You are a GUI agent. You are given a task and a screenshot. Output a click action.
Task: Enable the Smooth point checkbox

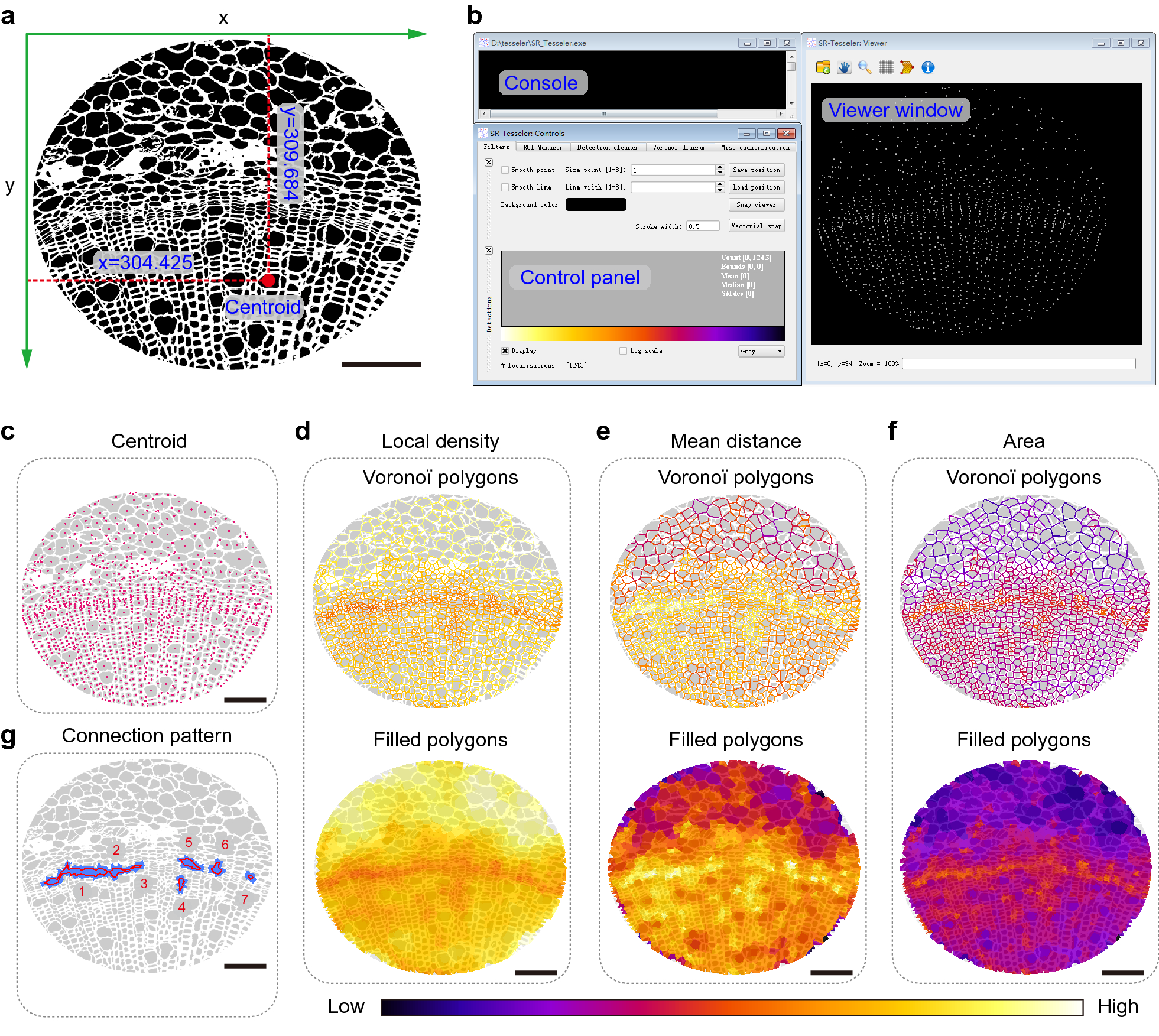tap(505, 170)
